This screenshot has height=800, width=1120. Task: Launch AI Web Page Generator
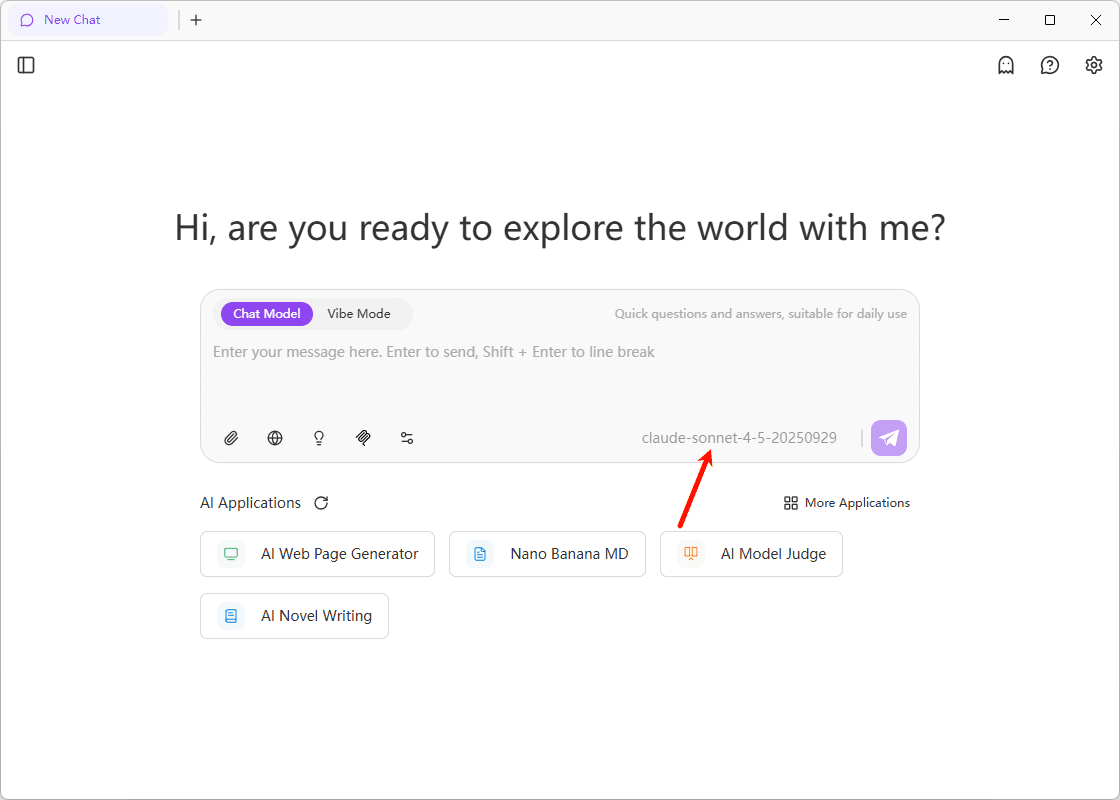pyautogui.click(x=318, y=554)
